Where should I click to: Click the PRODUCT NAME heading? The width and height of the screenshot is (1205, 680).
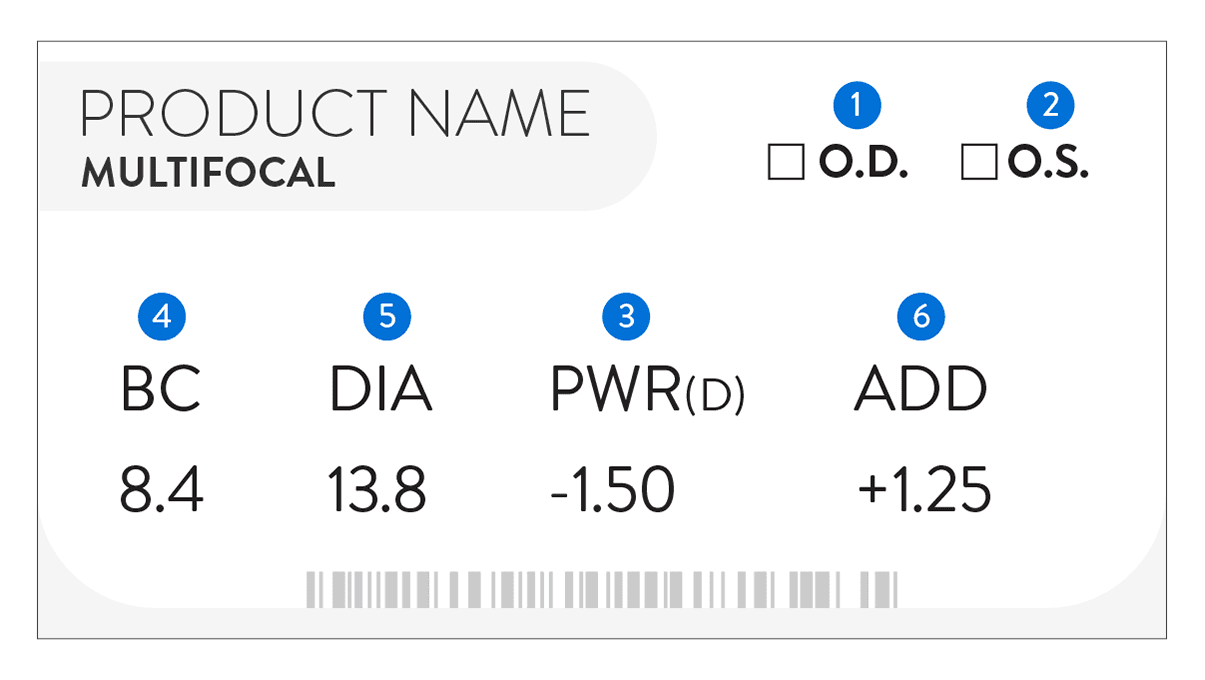335,113
